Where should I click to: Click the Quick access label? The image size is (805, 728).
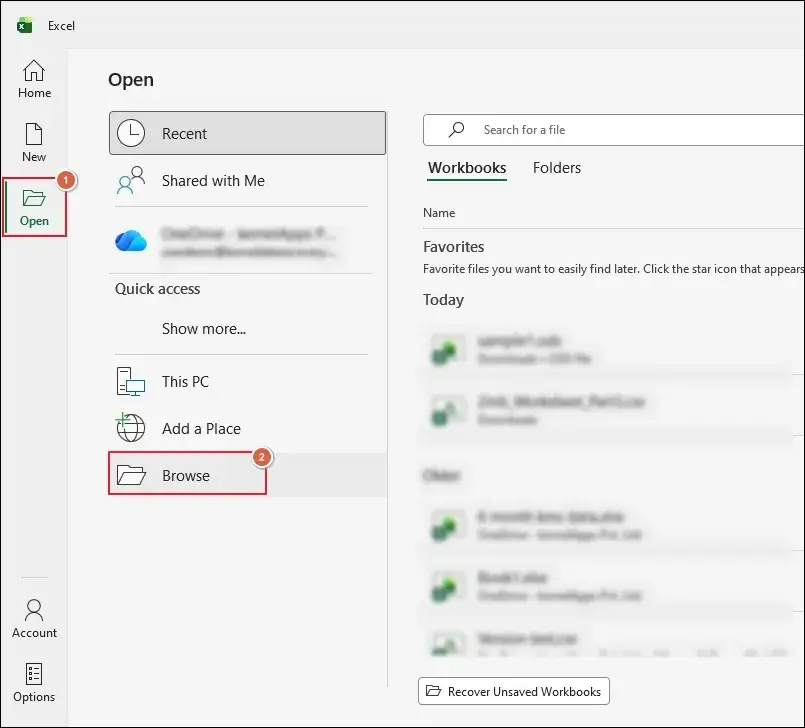pos(158,289)
